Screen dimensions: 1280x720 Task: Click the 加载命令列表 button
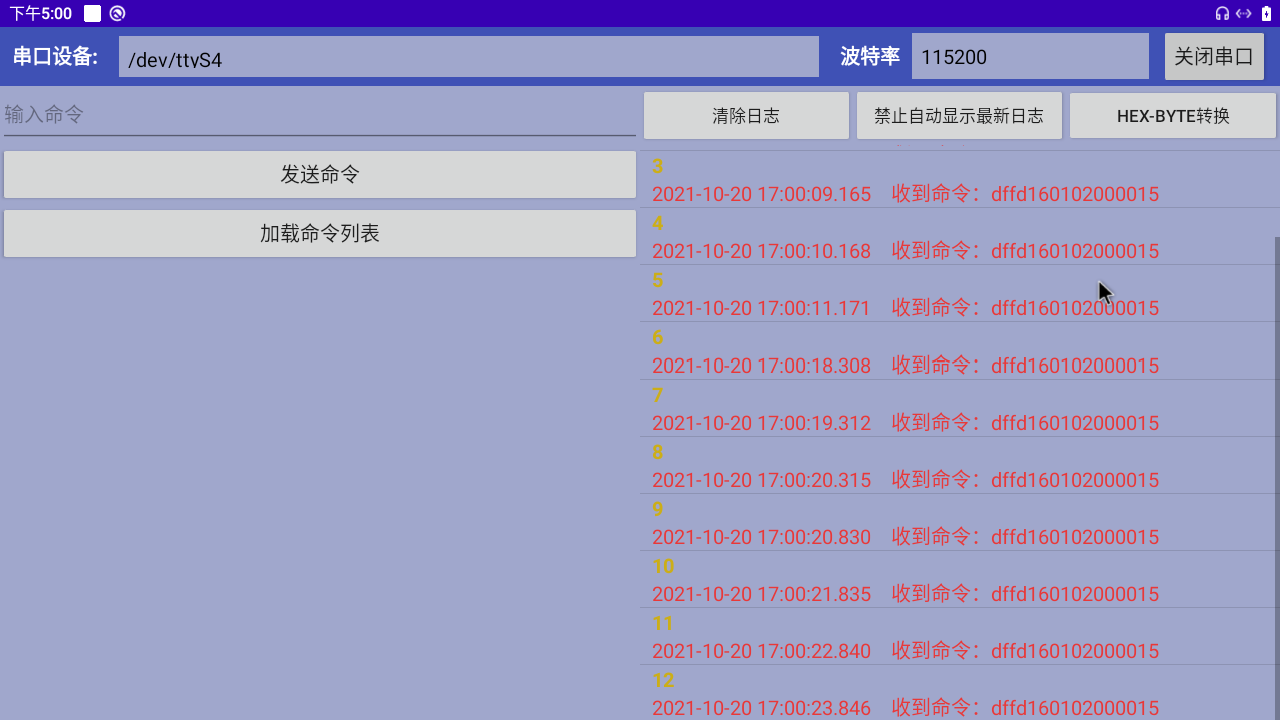click(319, 233)
